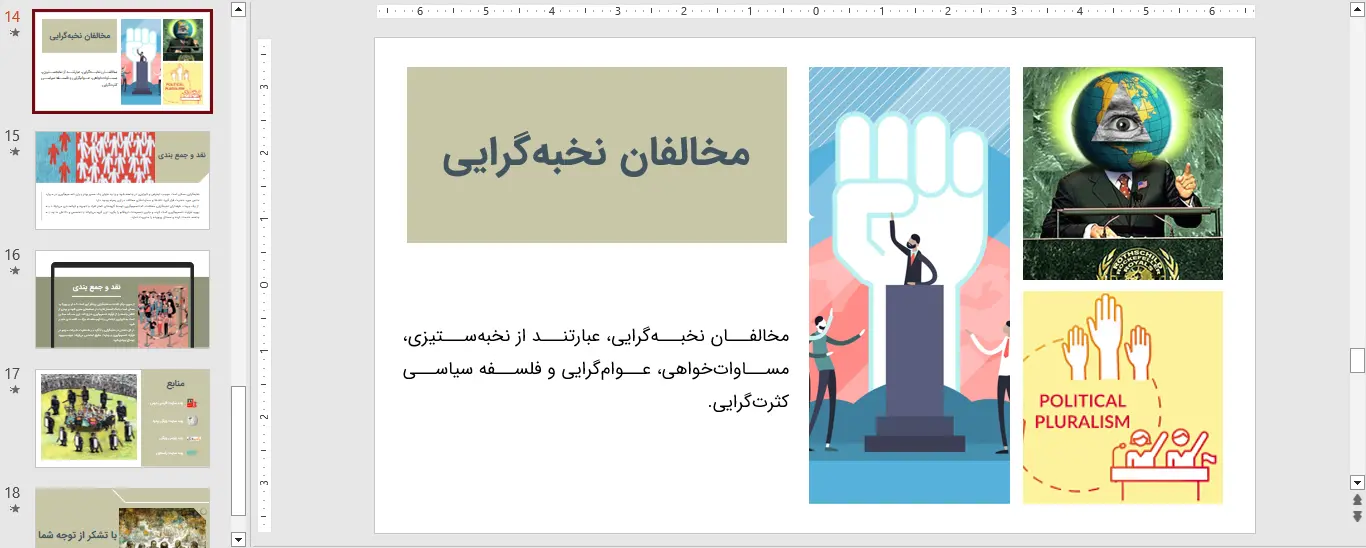Click slide number 17 label

[12, 374]
